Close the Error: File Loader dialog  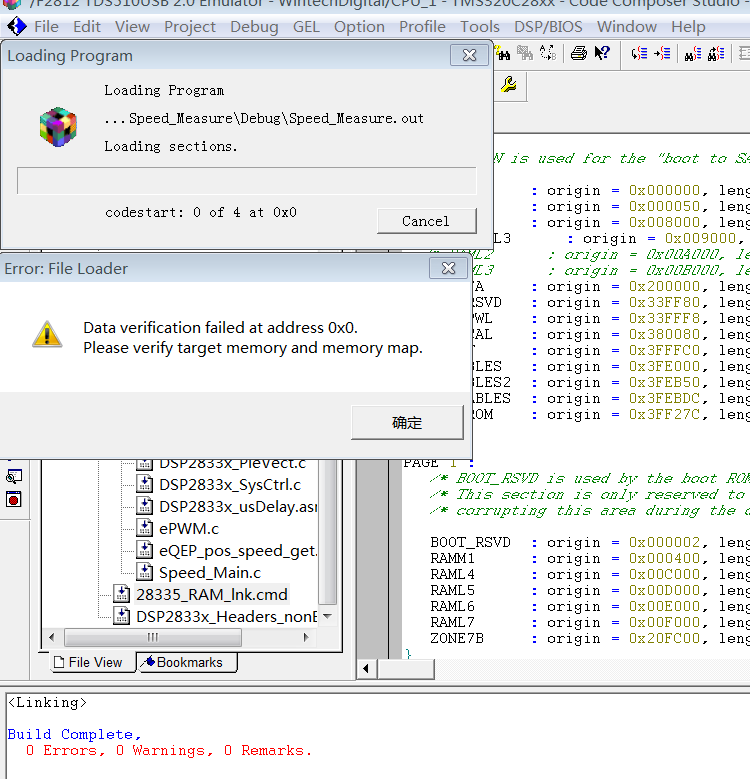click(x=449, y=268)
